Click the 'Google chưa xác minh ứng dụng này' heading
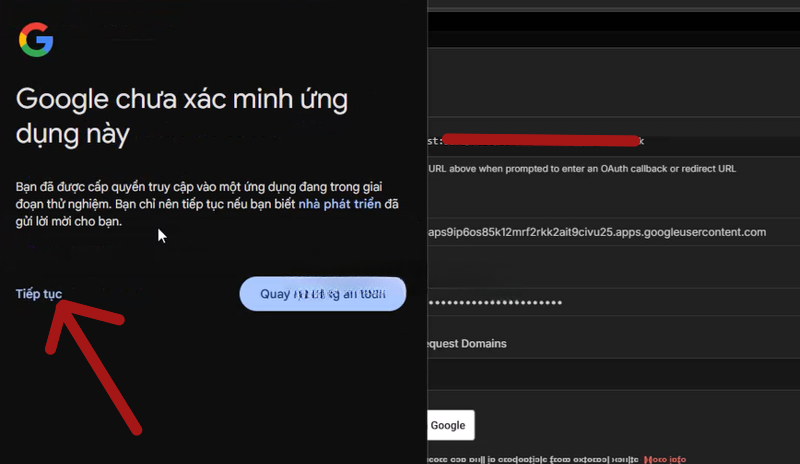Image resolution: width=800 pixels, height=464 pixels. pos(182,116)
